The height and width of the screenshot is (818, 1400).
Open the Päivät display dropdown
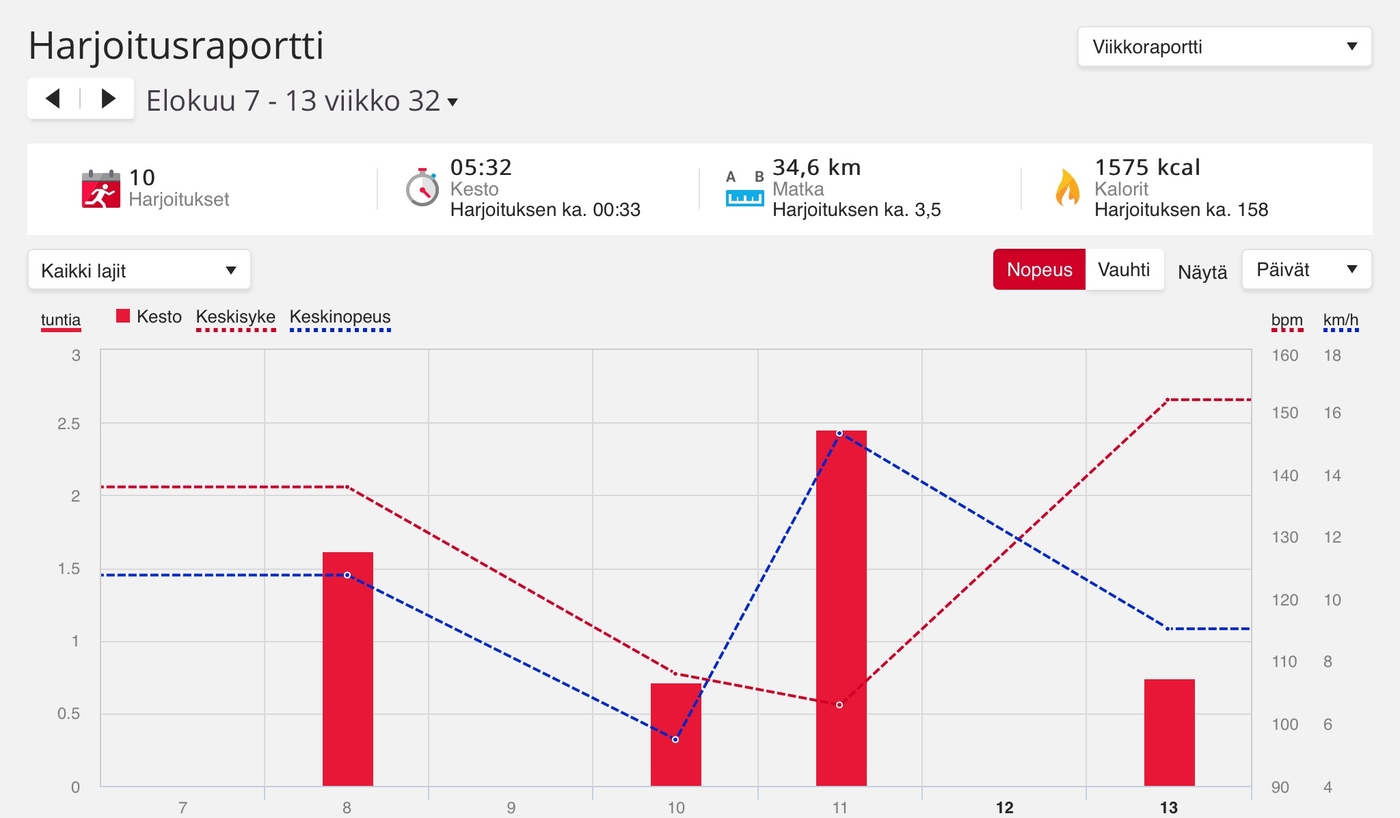[x=1306, y=270]
